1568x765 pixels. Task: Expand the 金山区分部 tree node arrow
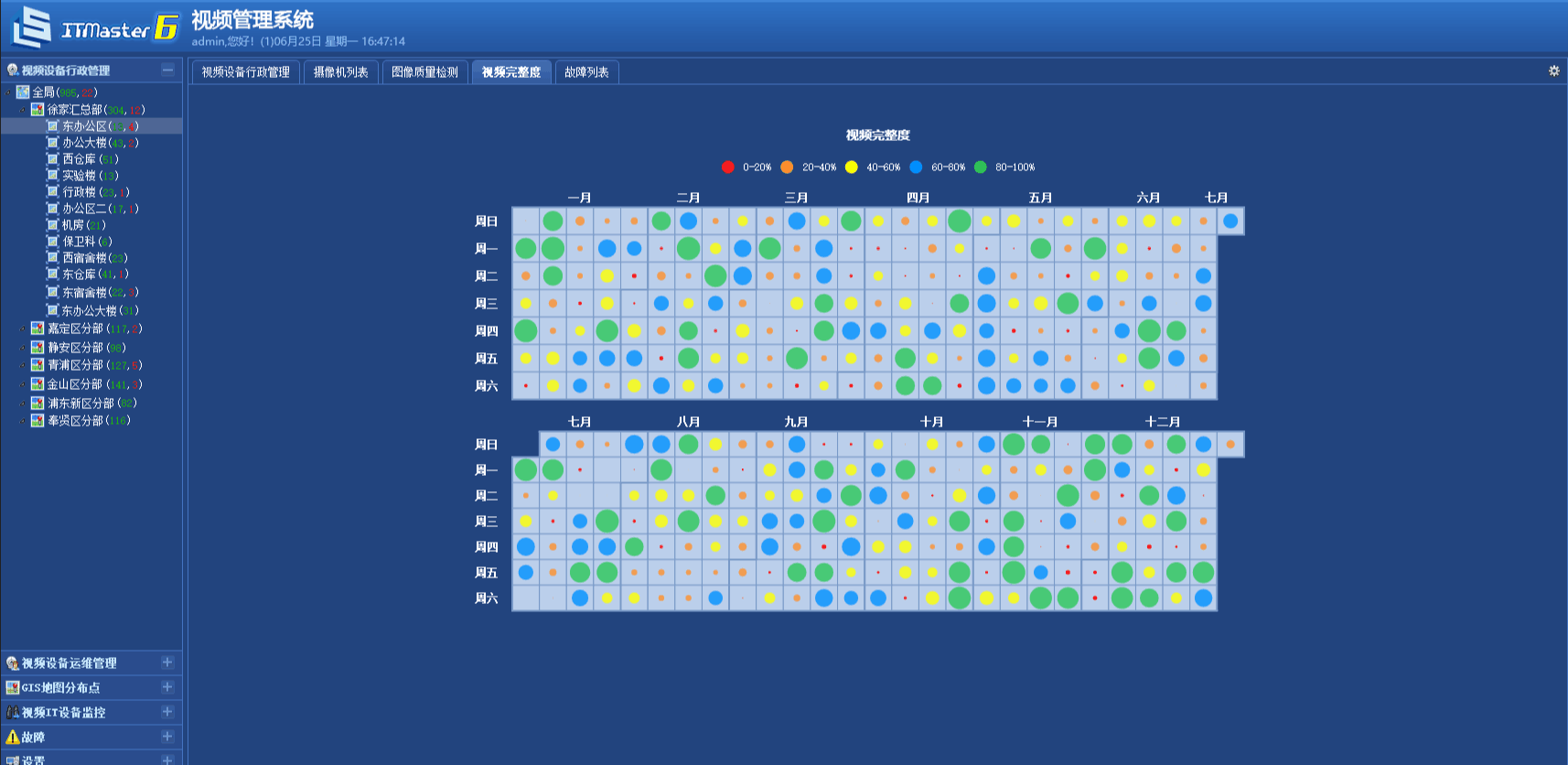pyautogui.click(x=23, y=384)
